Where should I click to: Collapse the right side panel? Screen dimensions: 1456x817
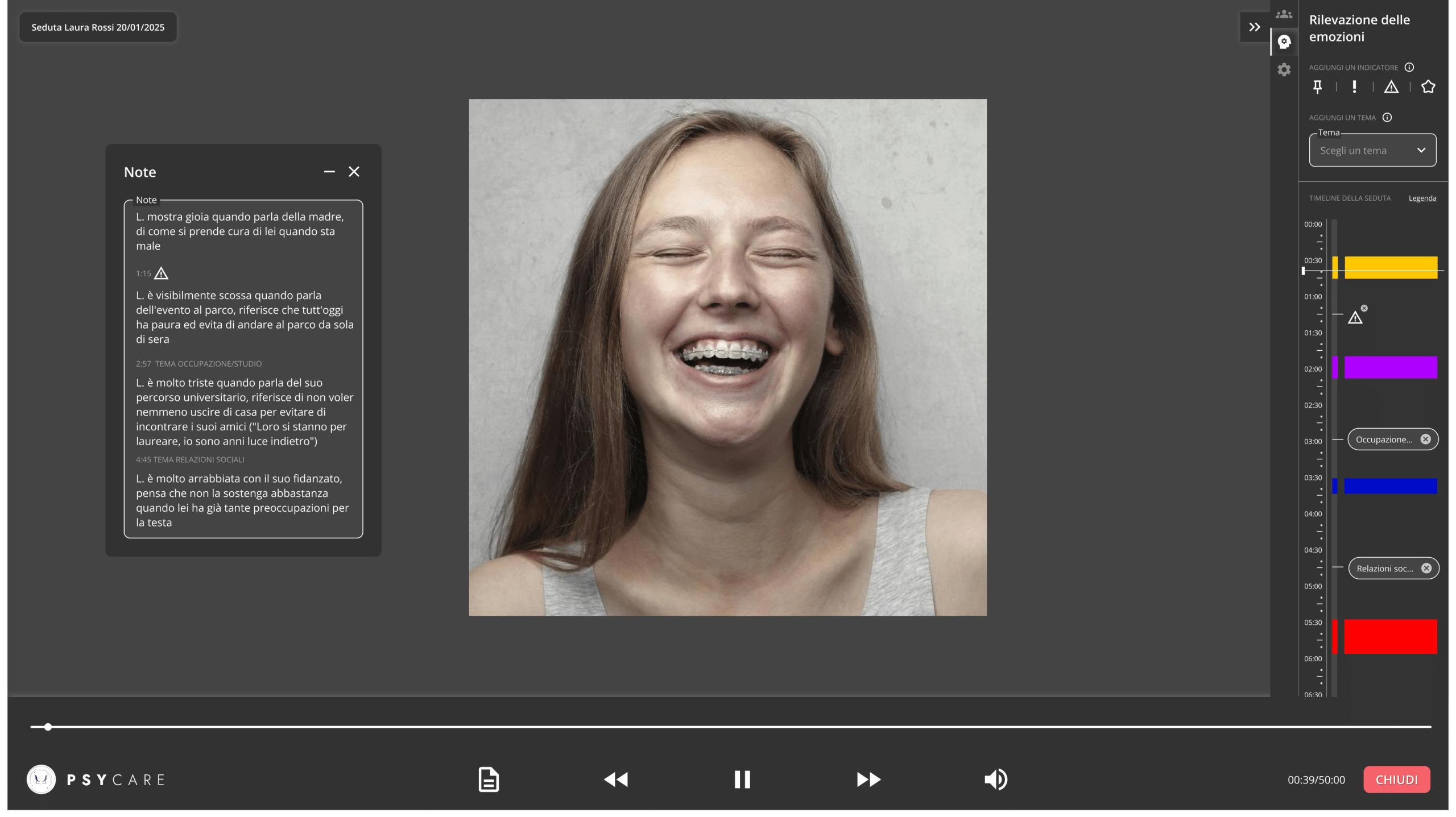click(x=1254, y=27)
